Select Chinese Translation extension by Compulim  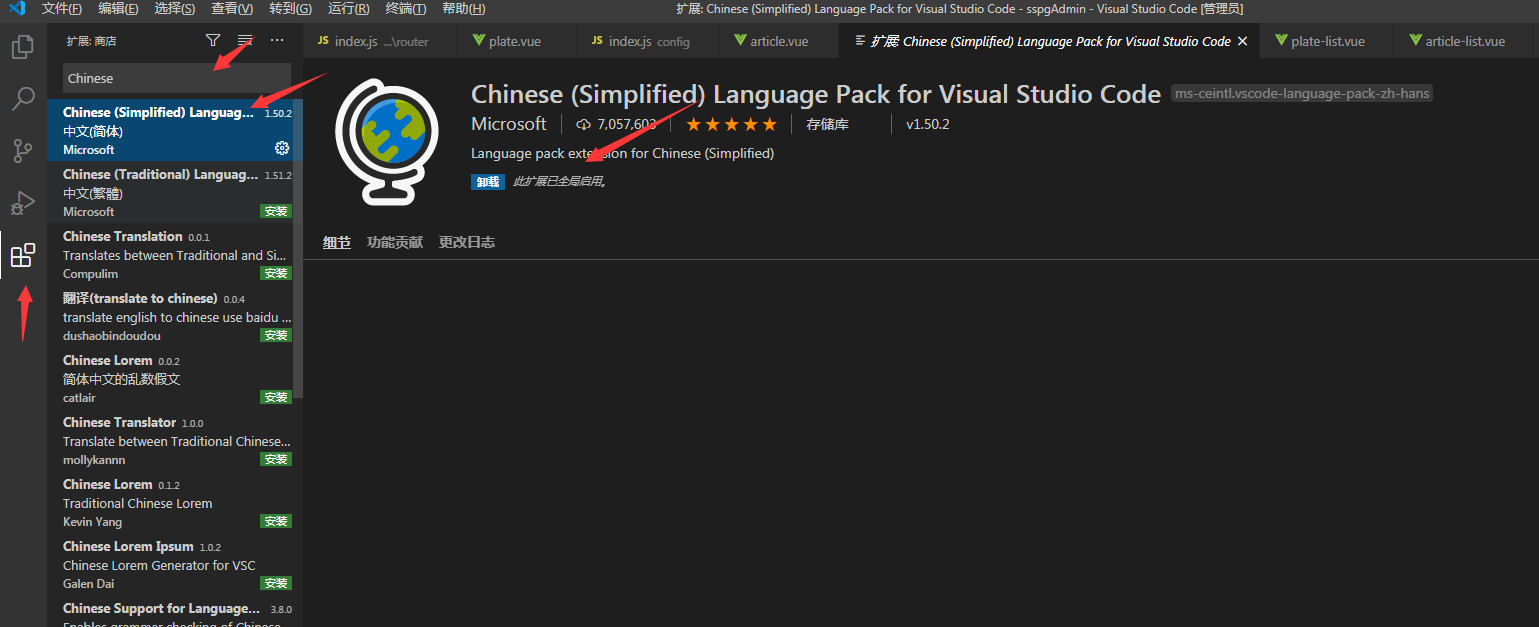tap(175, 254)
